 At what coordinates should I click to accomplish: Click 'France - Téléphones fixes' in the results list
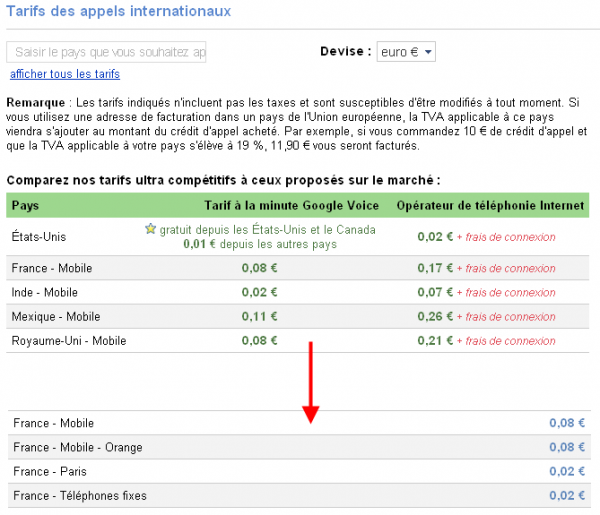point(80,495)
